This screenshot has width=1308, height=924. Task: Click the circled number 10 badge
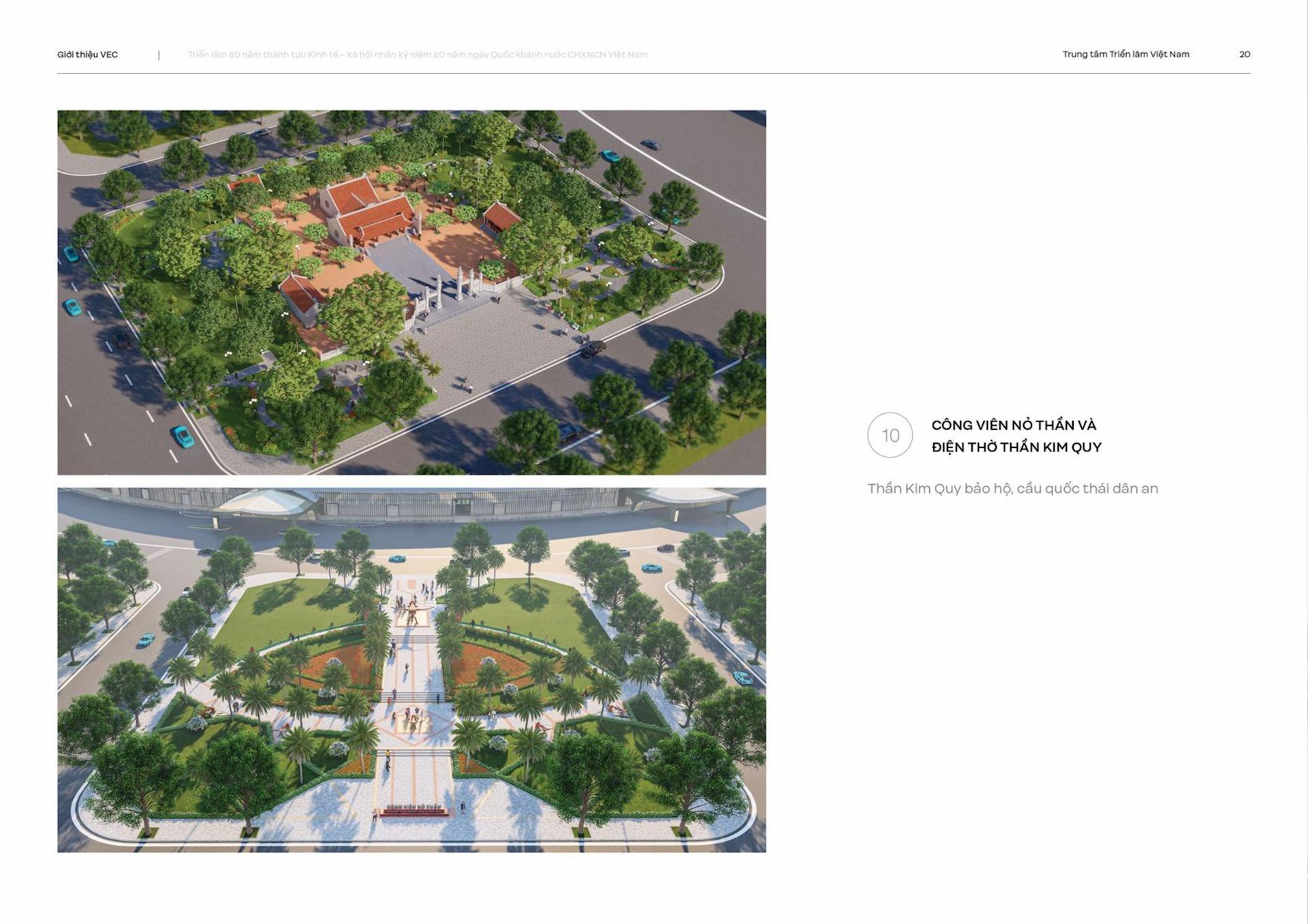[890, 435]
